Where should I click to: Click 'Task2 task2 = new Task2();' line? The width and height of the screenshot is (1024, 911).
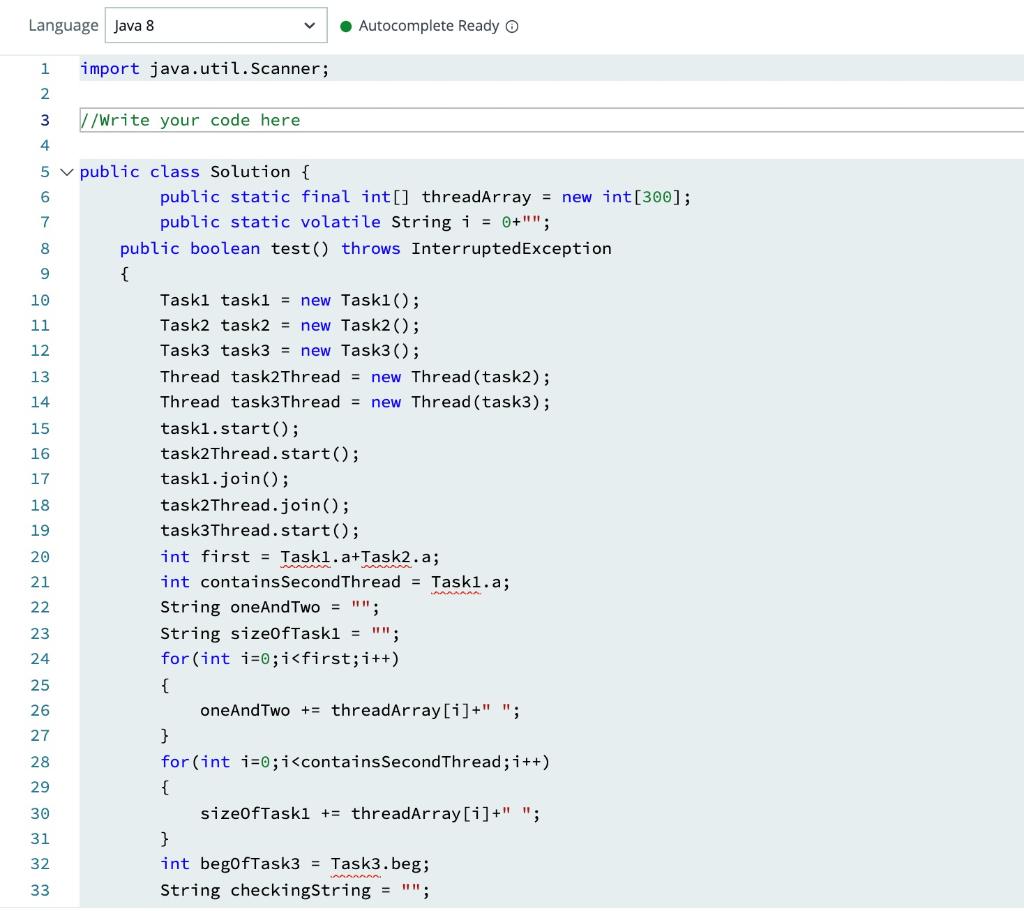coord(290,325)
